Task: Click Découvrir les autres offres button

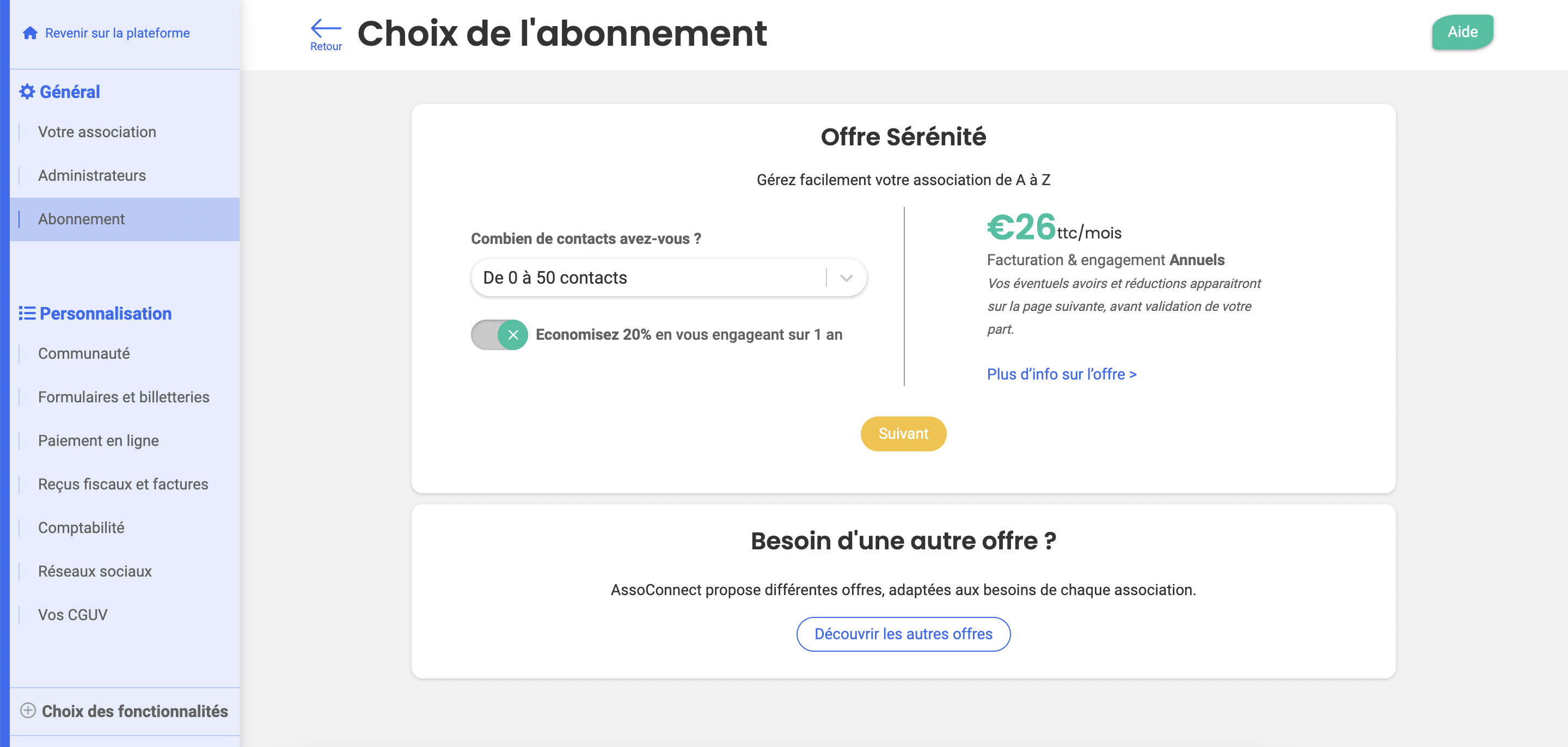Action: pyautogui.click(x=903, y=634)
